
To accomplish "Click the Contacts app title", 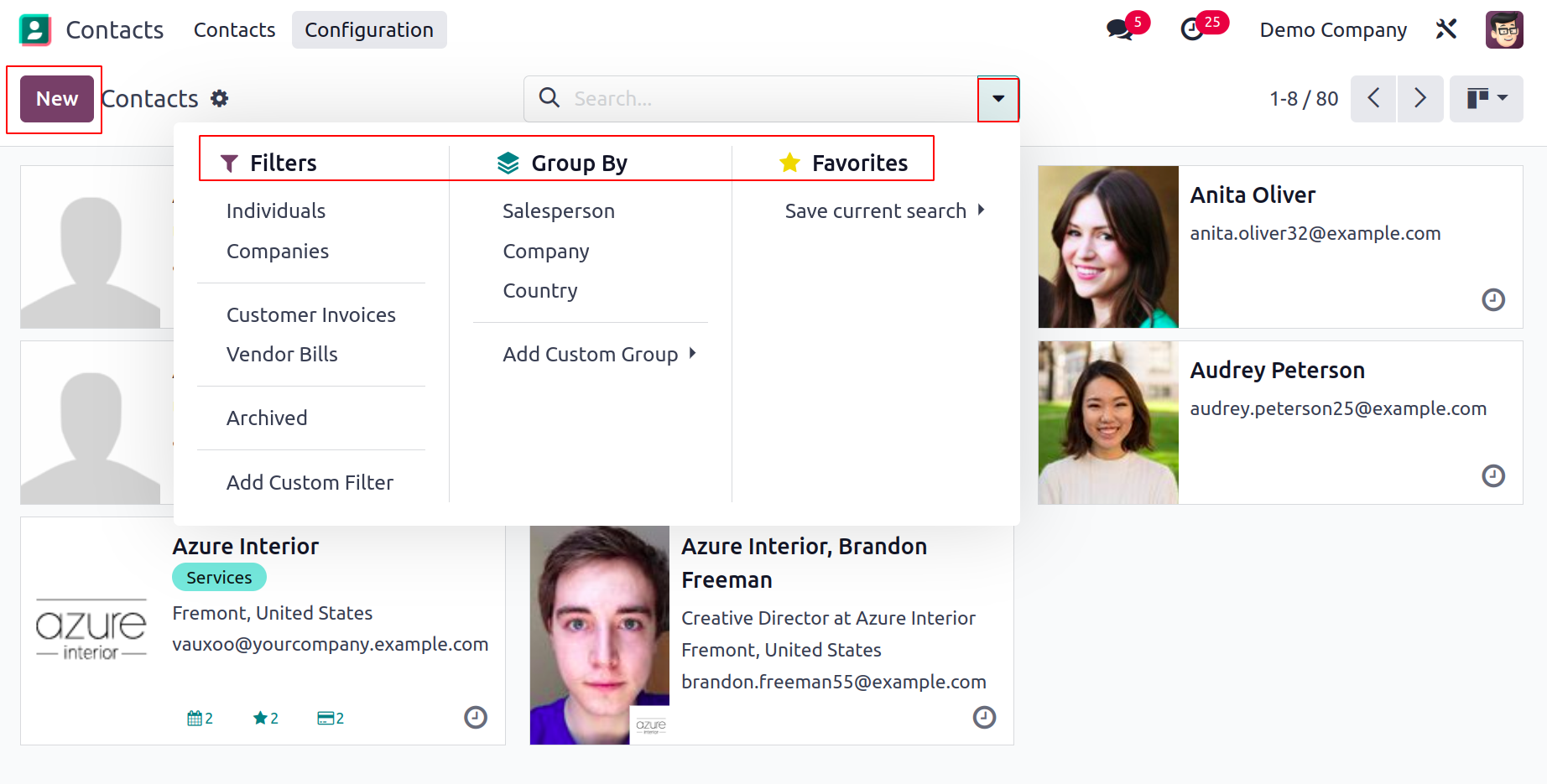I will [x=115, y=30].
